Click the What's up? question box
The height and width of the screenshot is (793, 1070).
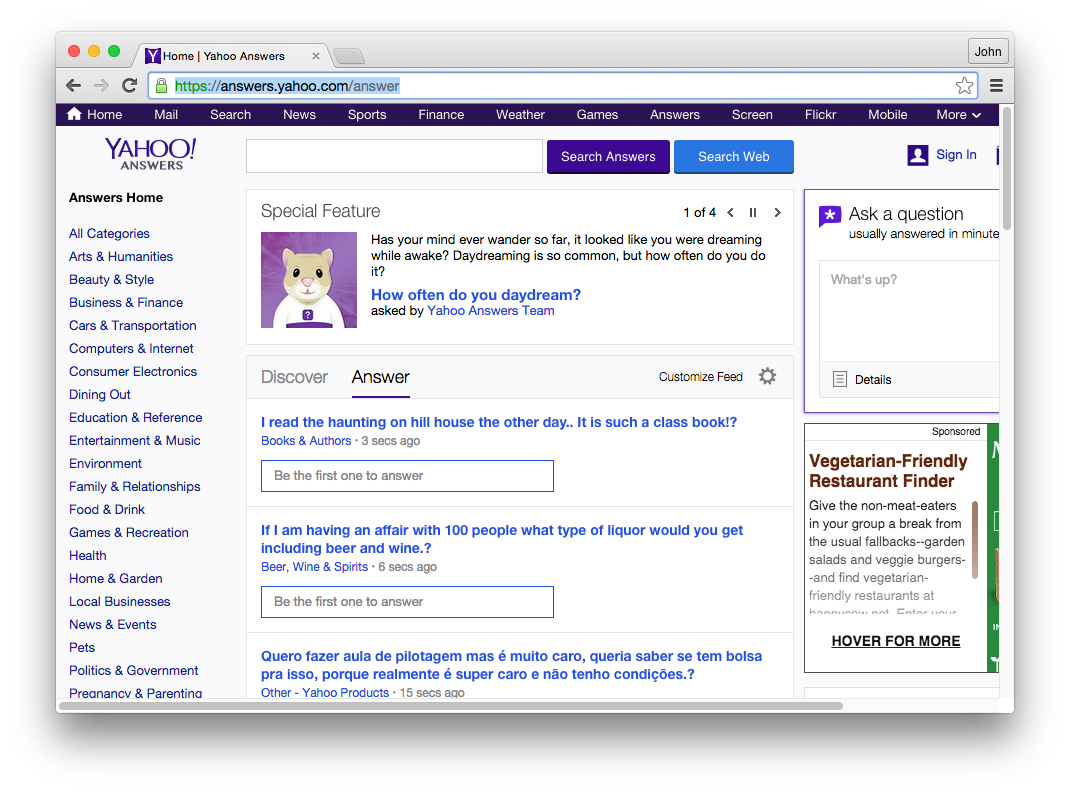[911, 311]
